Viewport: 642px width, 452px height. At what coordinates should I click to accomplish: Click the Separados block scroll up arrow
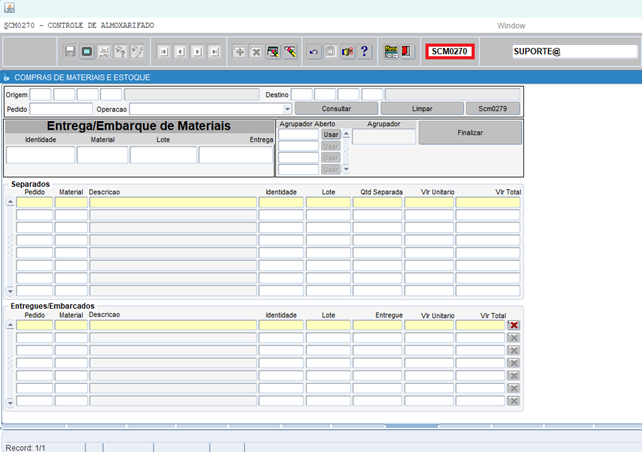(10, 202)
